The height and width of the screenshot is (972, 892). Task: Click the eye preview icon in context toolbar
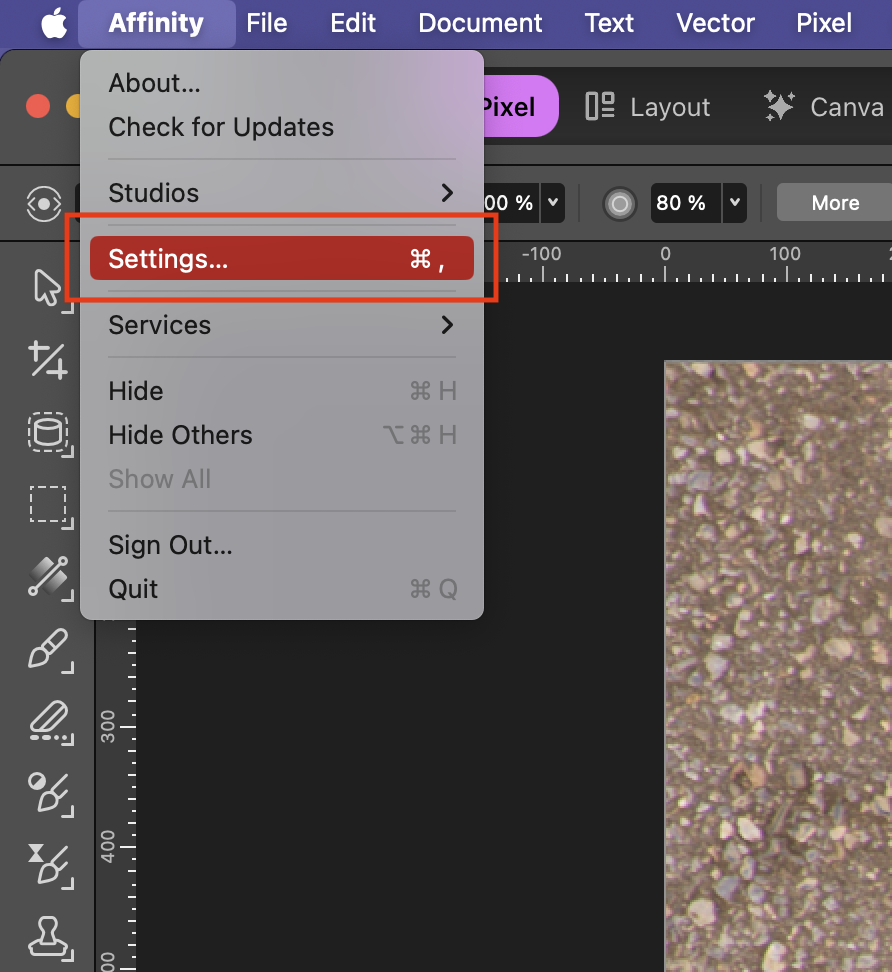(44, 203)
